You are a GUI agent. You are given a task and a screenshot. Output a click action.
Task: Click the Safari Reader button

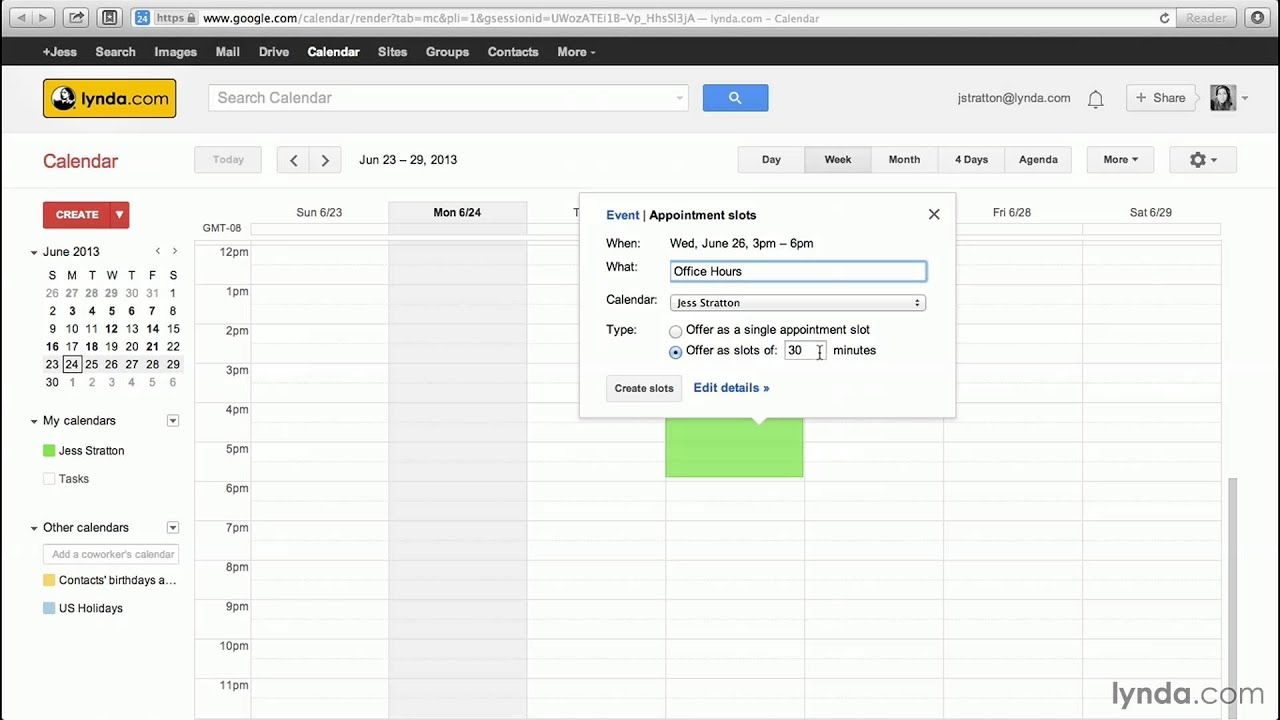[1206, 18]
